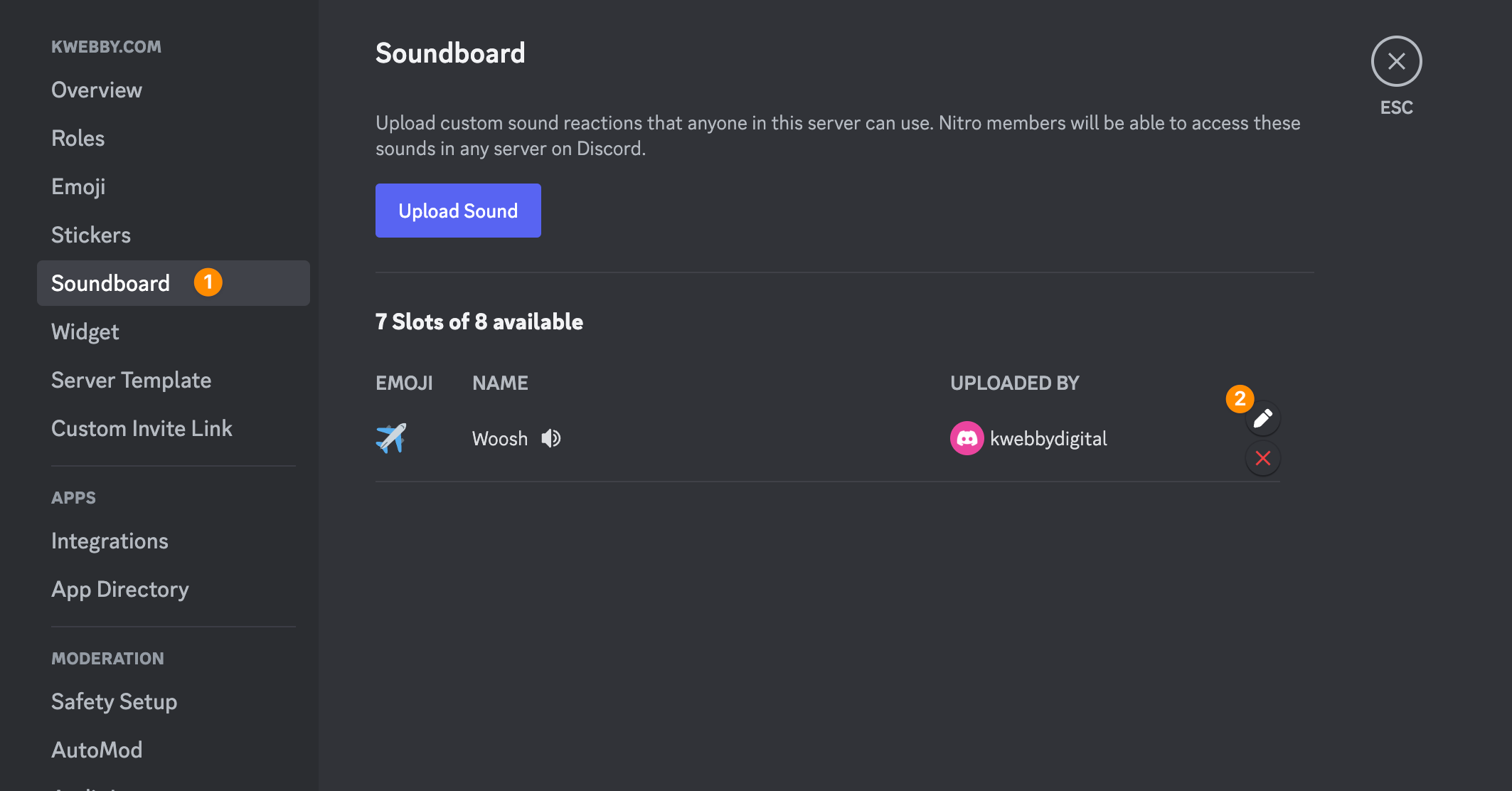
Task: Select Integrations under Apps section
Action: tap(110, 540)
